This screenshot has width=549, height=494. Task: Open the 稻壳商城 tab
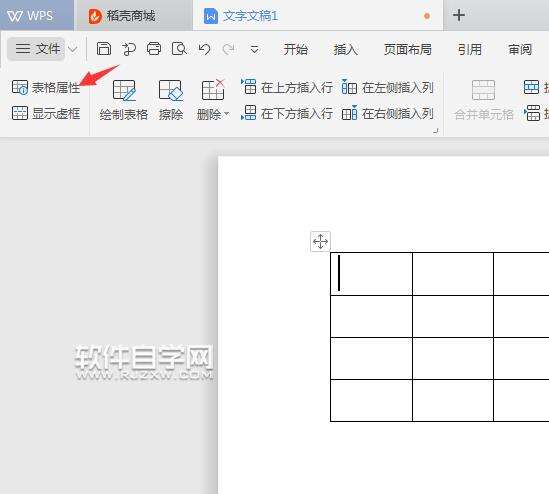point(122,16)
